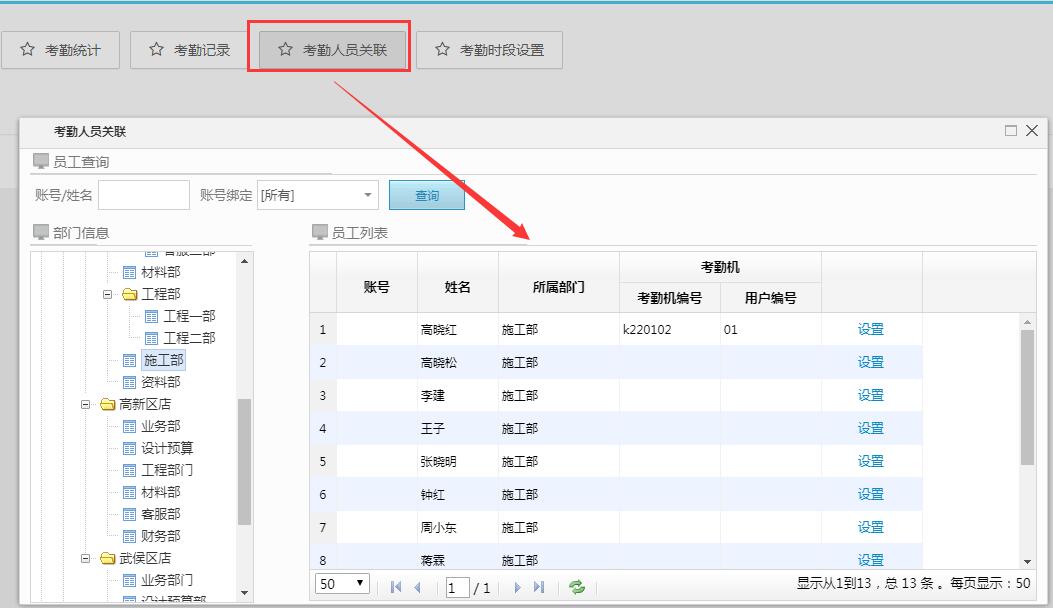Screen dimensions: 1053x608
Task: Select 工程二部 in the department tree
Action: [188, 338]
